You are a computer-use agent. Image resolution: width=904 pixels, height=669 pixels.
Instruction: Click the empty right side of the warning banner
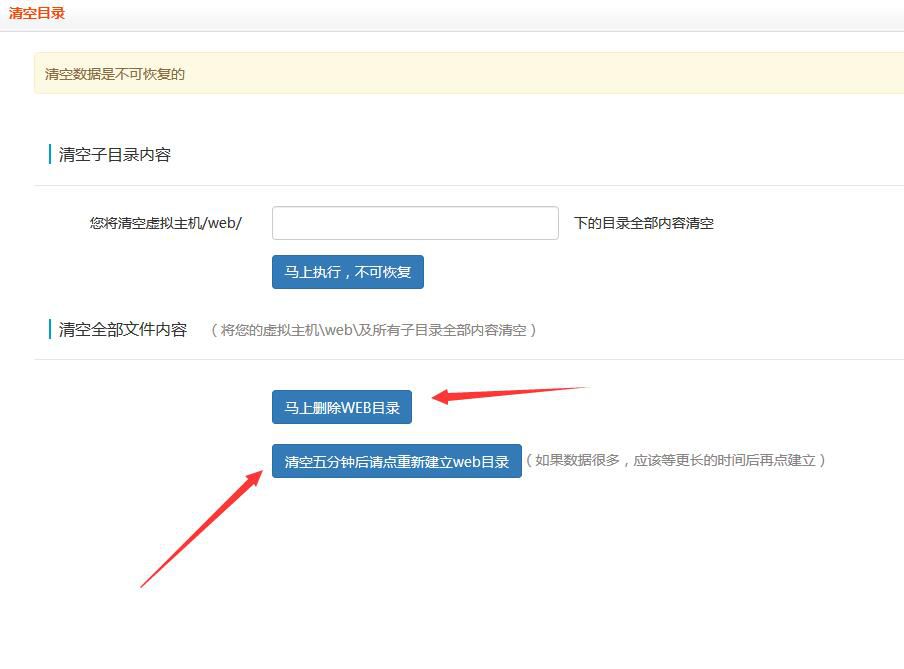coord(700,74)
